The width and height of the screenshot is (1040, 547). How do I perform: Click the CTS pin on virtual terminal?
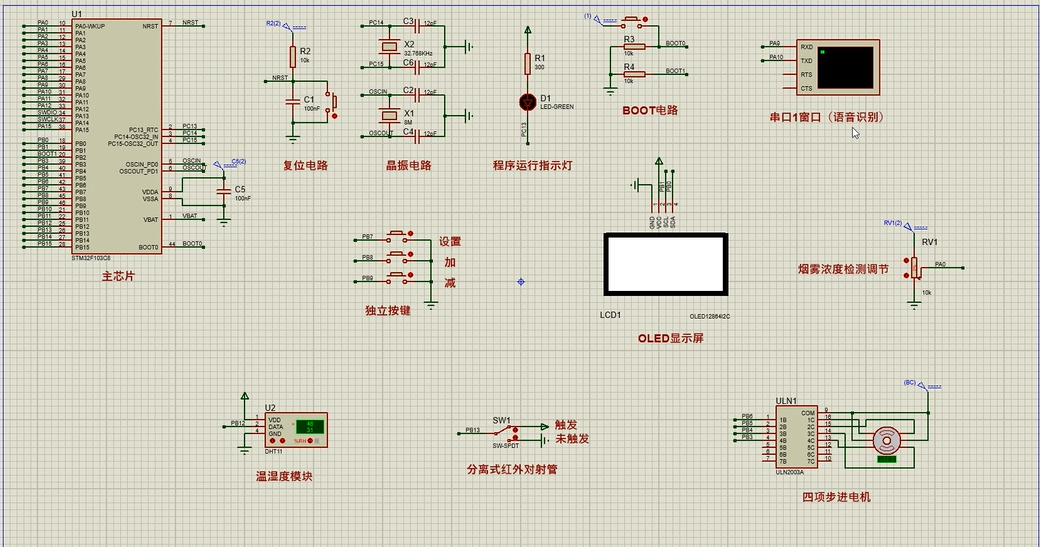click(x=807, y=88)
